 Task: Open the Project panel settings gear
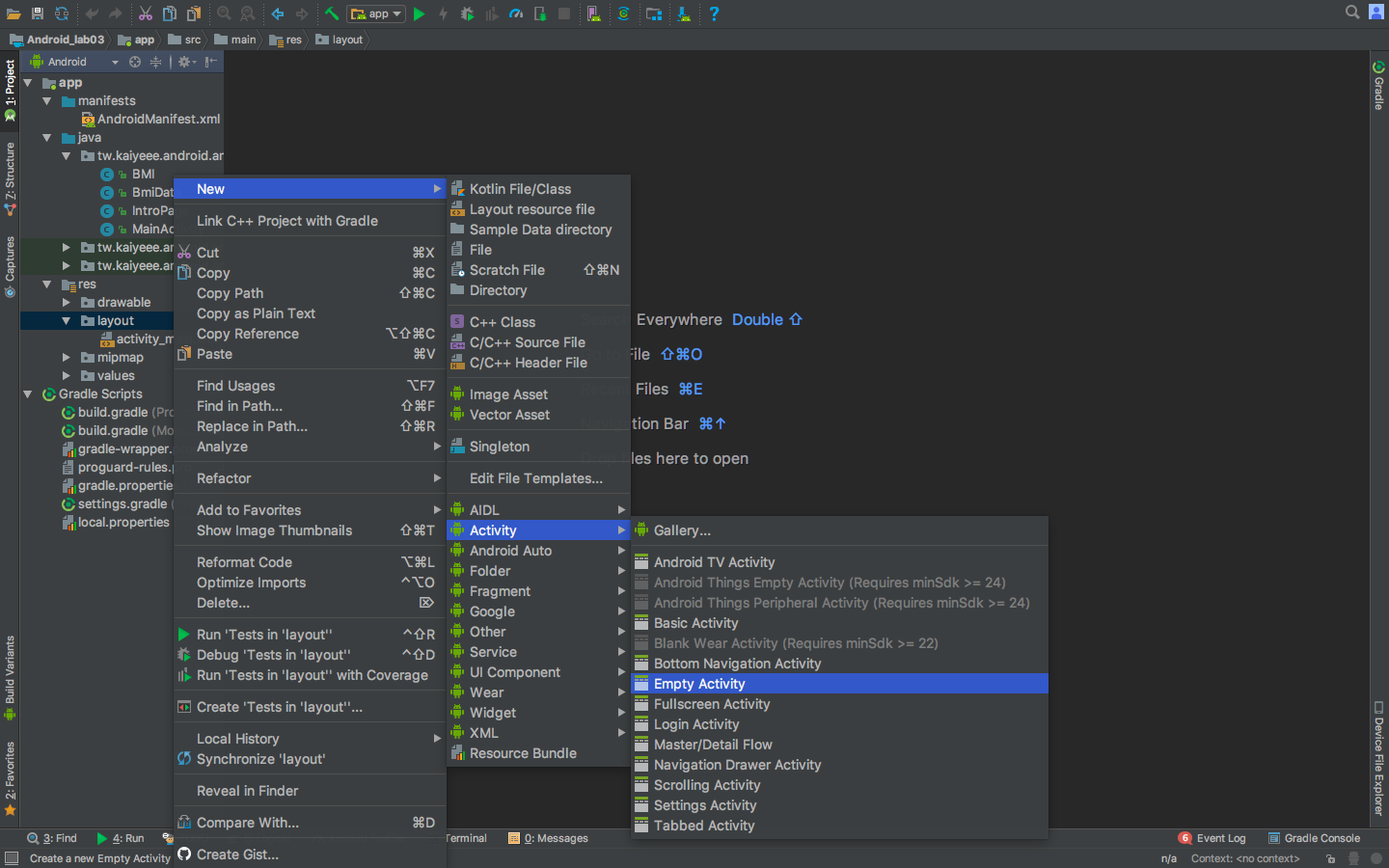coord(187,62)
